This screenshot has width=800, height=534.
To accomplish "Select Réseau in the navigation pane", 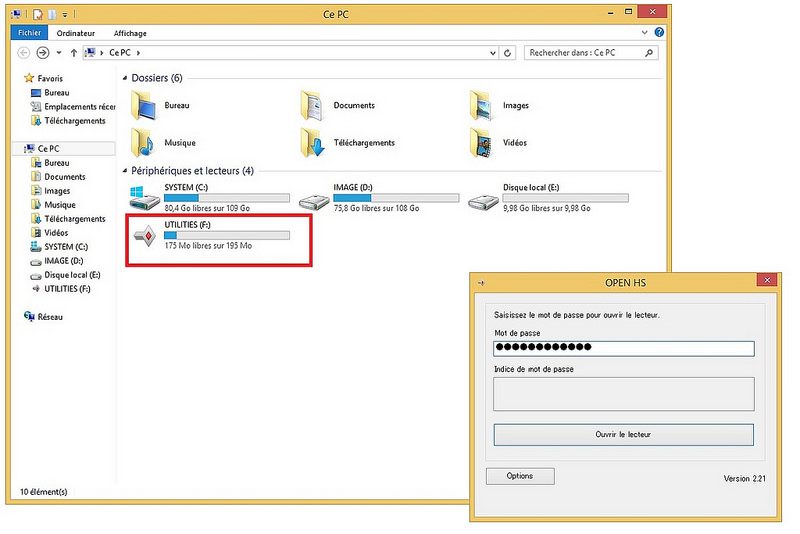I will (x=50, y=317).
